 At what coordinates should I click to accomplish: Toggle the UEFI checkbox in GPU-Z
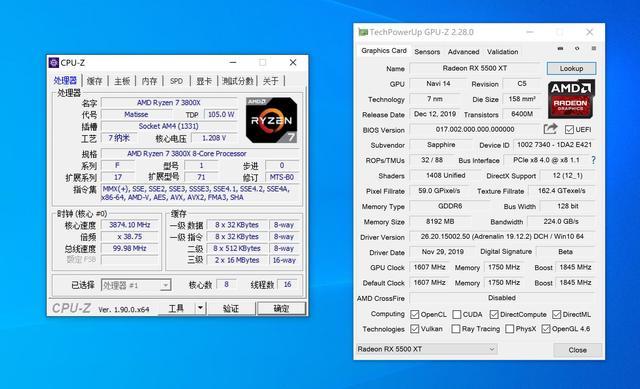coord(569,130)
